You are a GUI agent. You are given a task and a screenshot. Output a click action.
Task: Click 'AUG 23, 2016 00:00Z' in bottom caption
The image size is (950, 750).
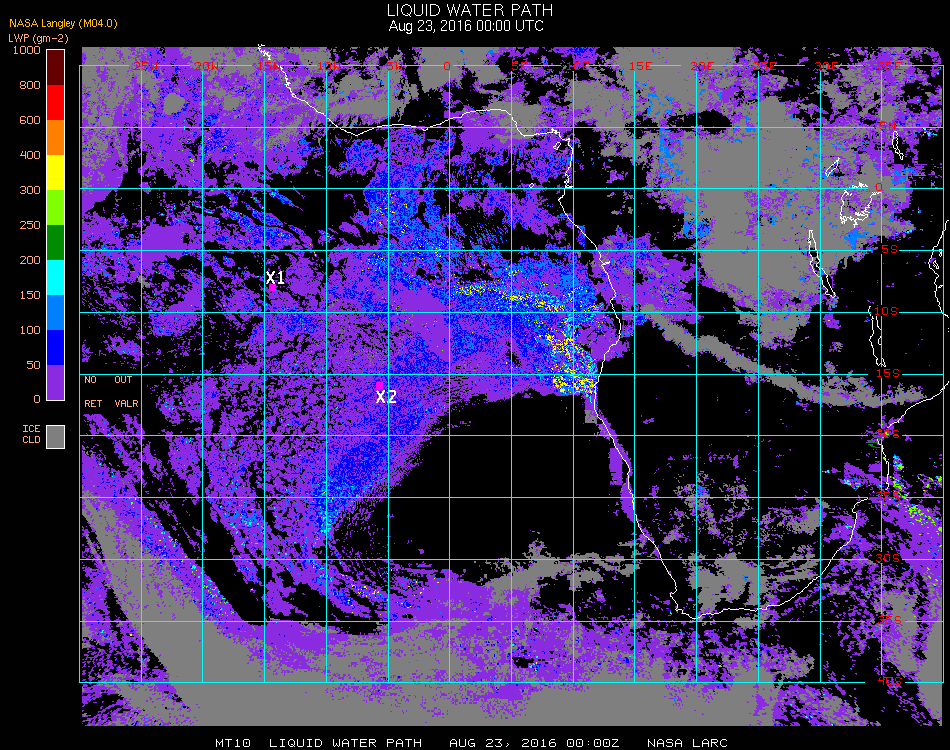[535, 743]
